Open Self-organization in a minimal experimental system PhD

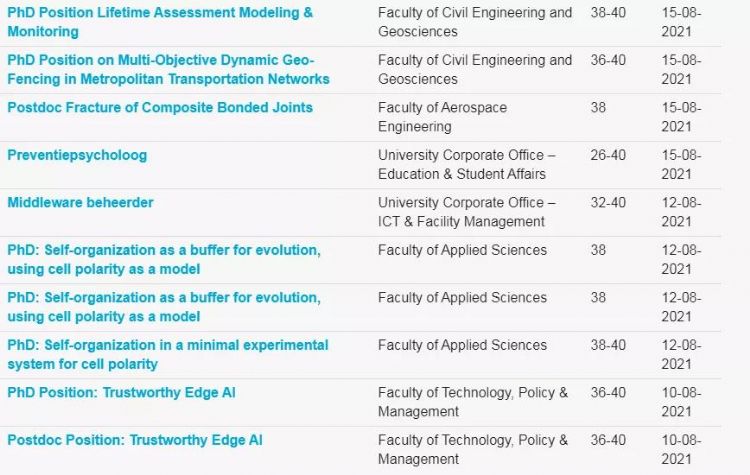coord(167,354)
